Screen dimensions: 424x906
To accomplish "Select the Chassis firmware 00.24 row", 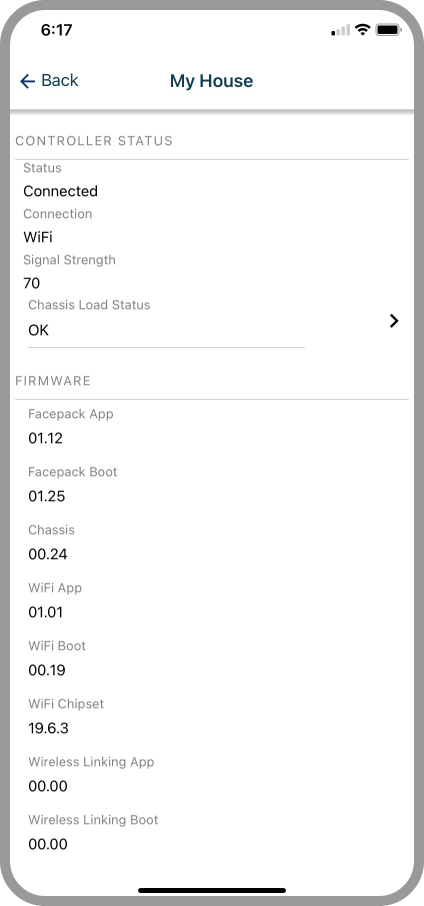I will point(212,543).
